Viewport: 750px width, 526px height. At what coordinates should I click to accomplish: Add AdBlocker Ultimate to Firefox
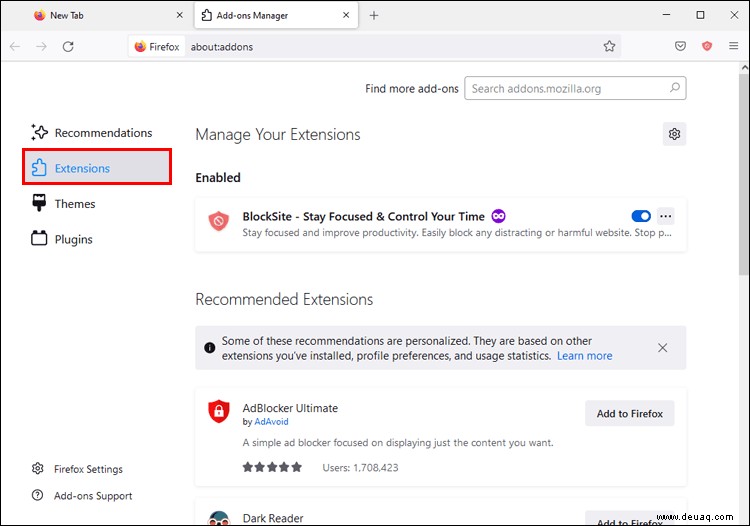629,414
